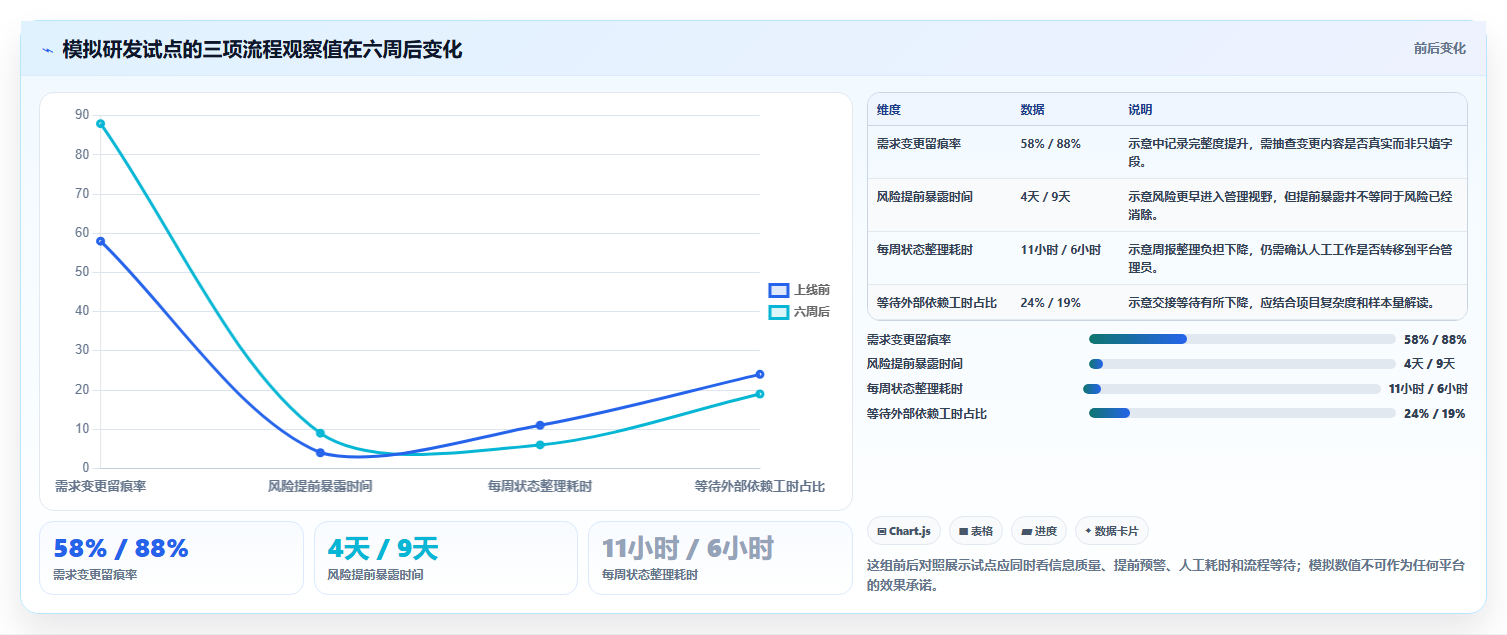Open the 11小时 / 6小时 data card
This screenshot has height=635, width=1507.
coord(720,558)
